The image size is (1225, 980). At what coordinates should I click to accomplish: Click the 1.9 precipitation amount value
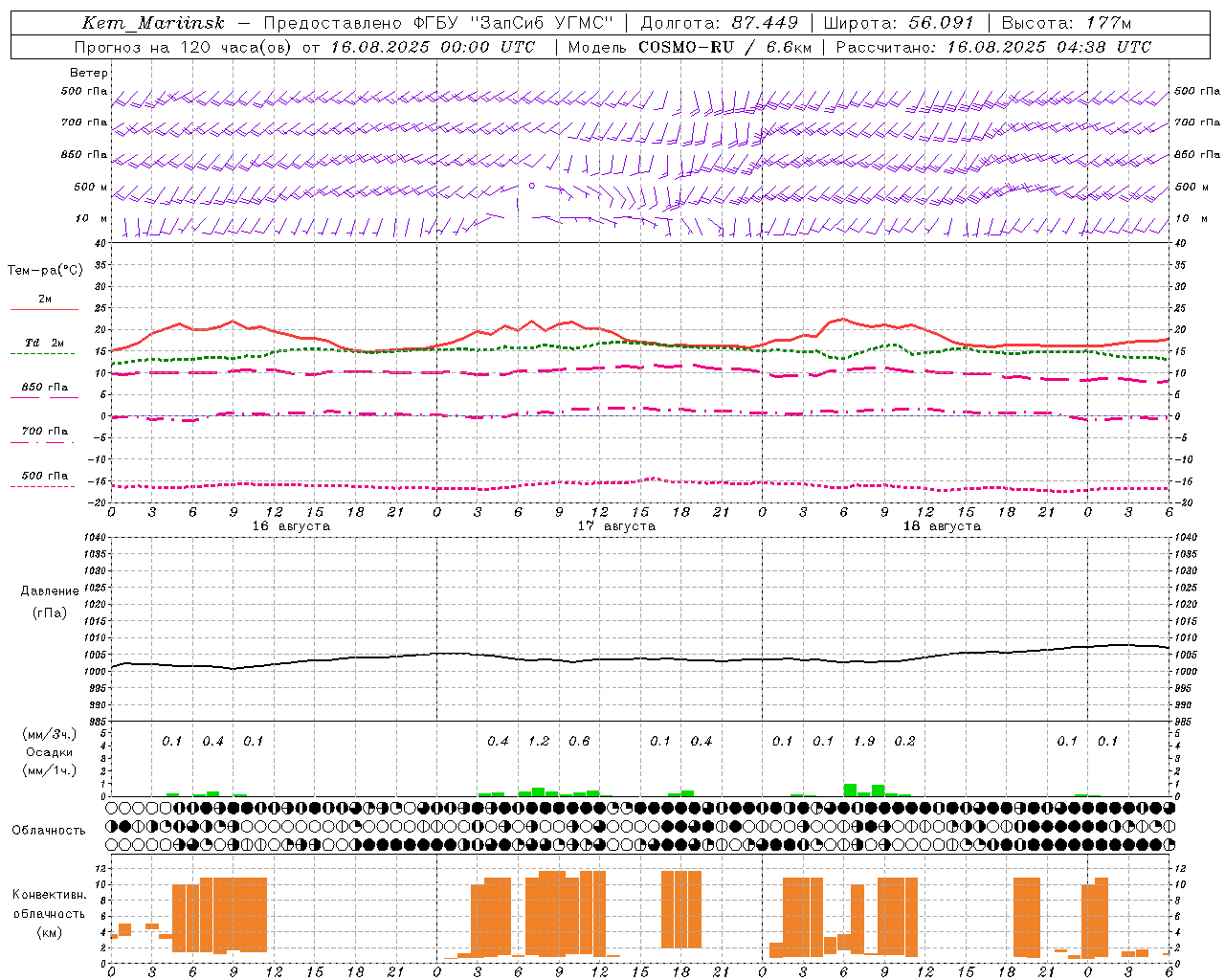864,741
